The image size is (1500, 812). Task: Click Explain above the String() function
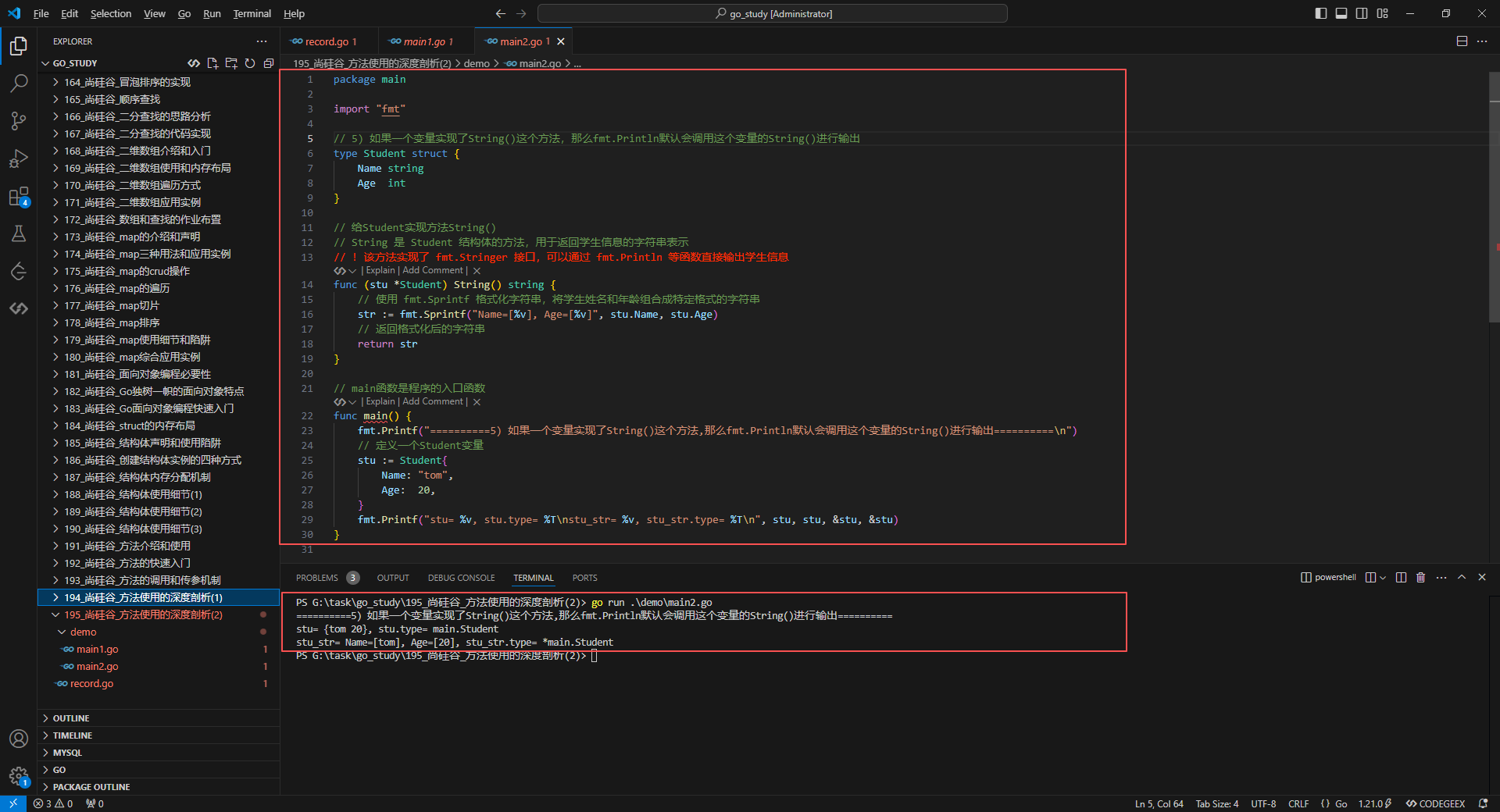[x=380, y=270]
